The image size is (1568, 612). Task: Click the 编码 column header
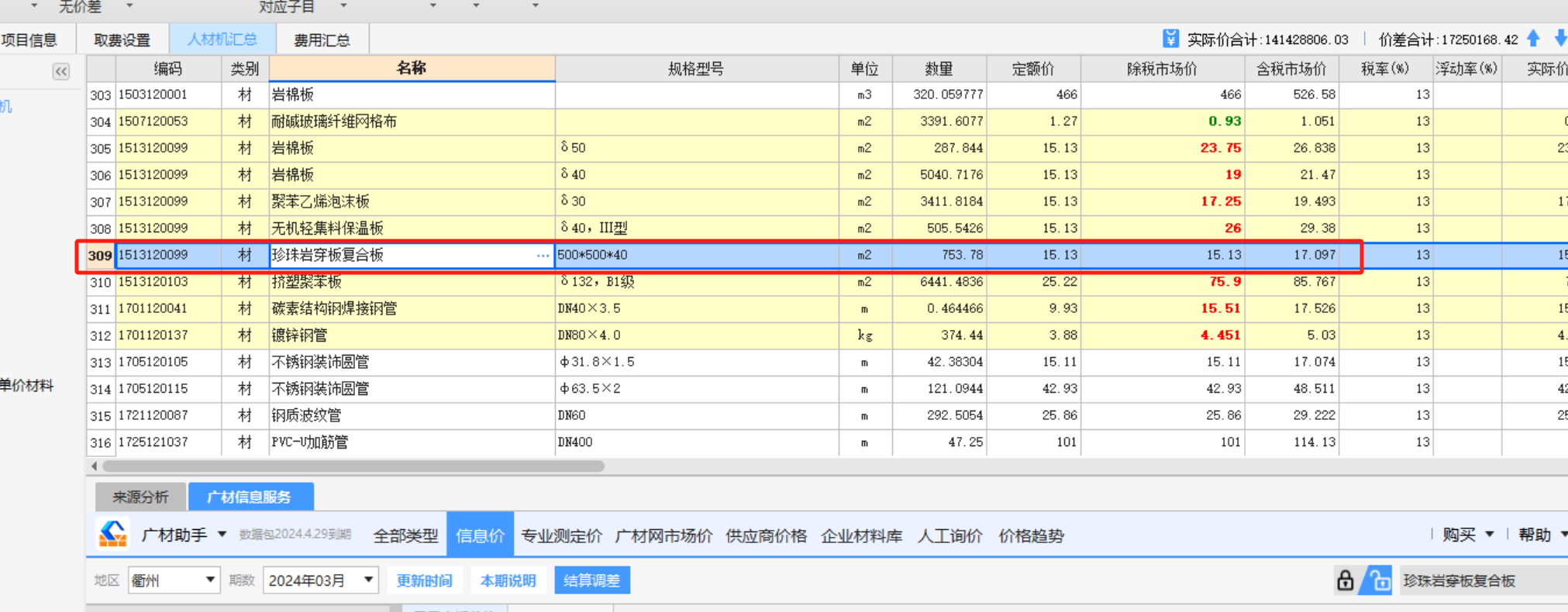(168, 69)
